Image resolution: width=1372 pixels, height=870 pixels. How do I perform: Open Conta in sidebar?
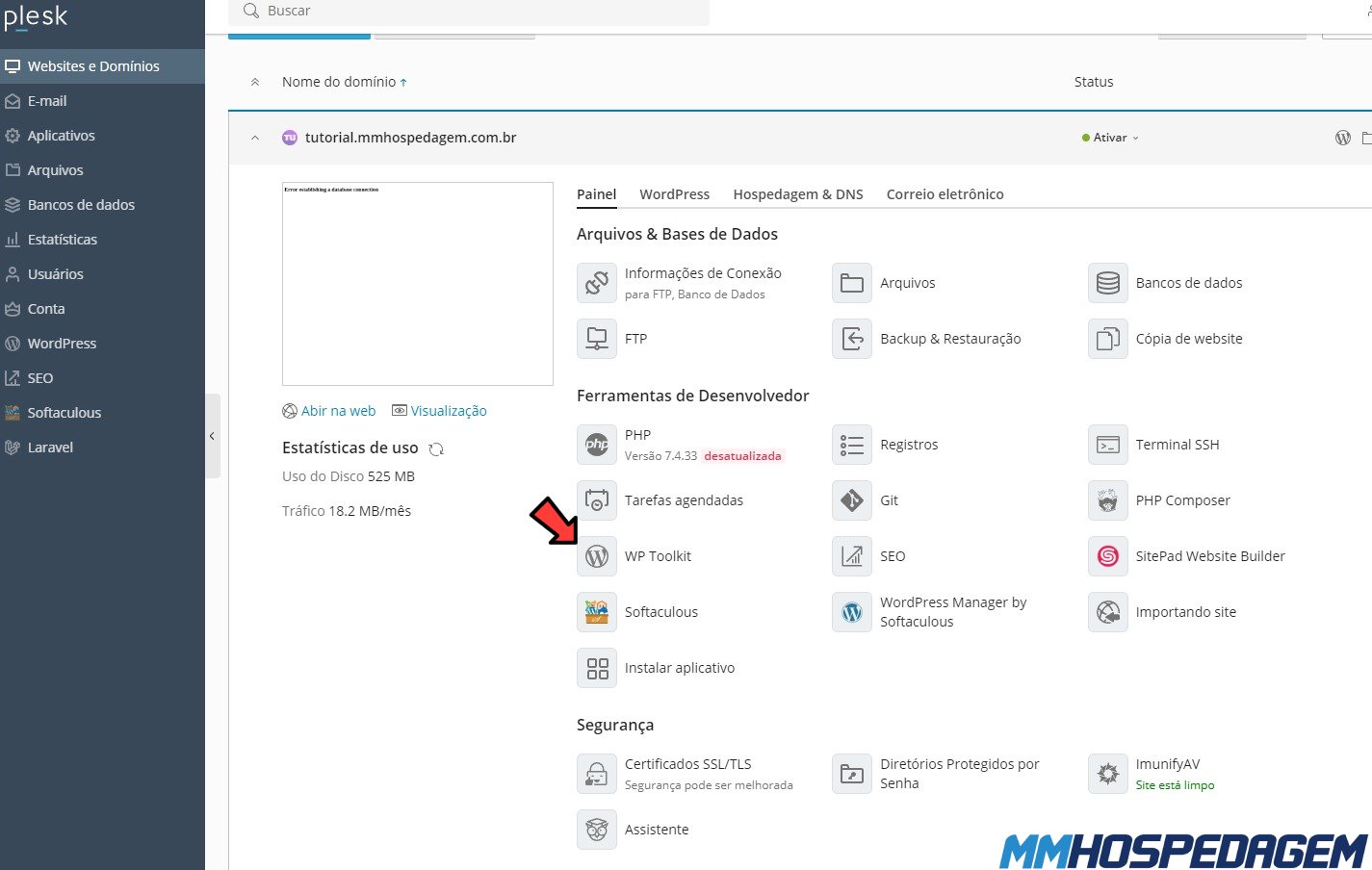[x=102, y=309]
